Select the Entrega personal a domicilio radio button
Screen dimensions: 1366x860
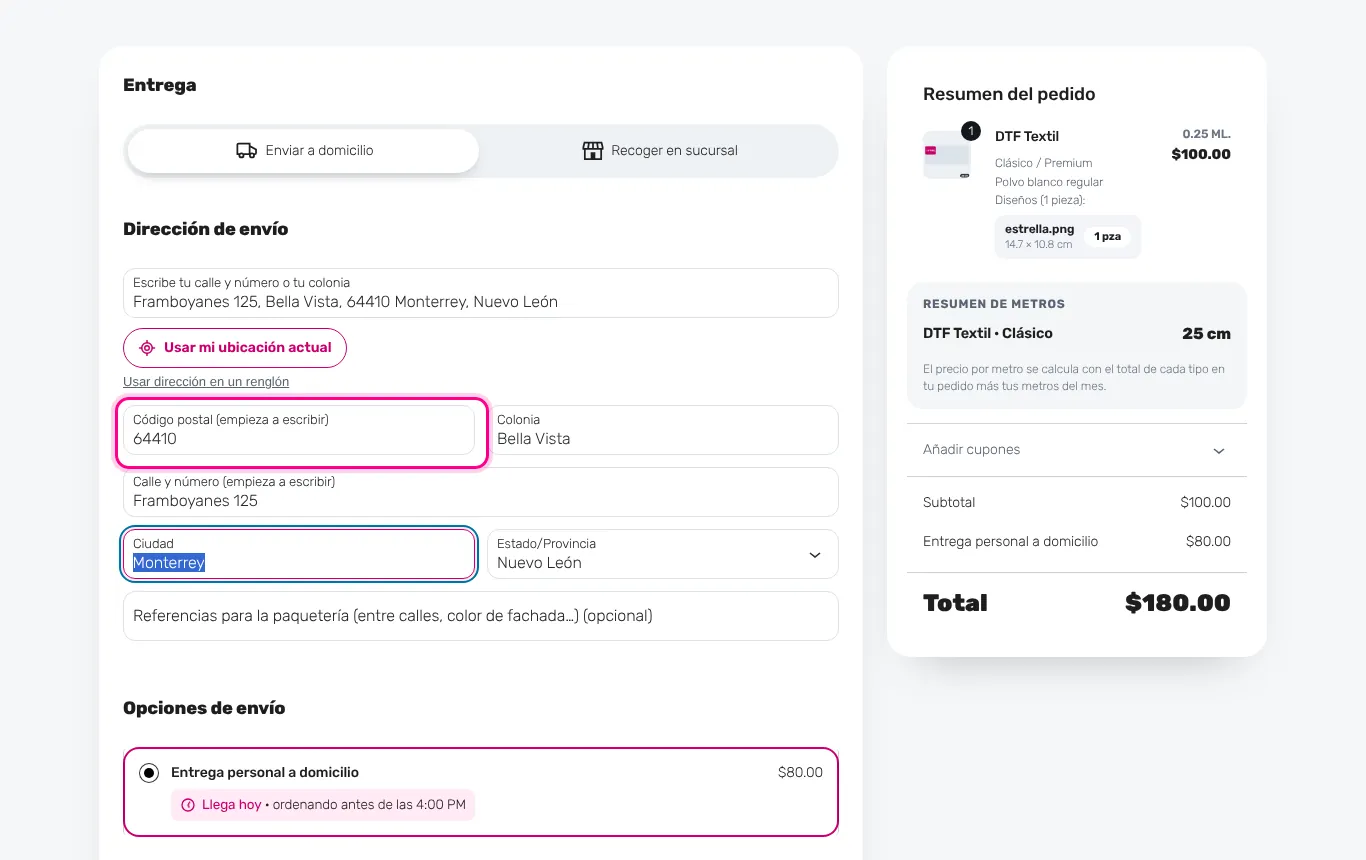point(149,773)
